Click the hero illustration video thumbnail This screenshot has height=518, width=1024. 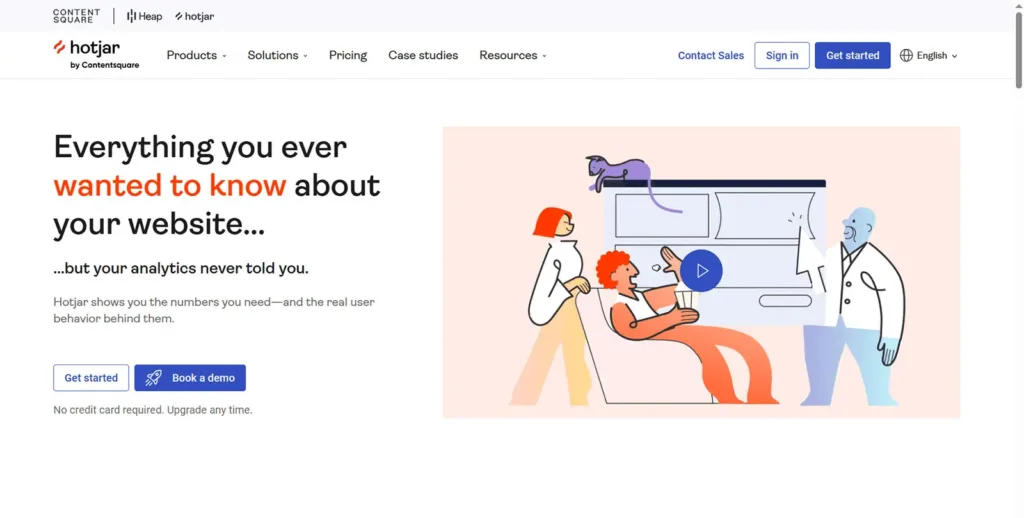[701, 272]
